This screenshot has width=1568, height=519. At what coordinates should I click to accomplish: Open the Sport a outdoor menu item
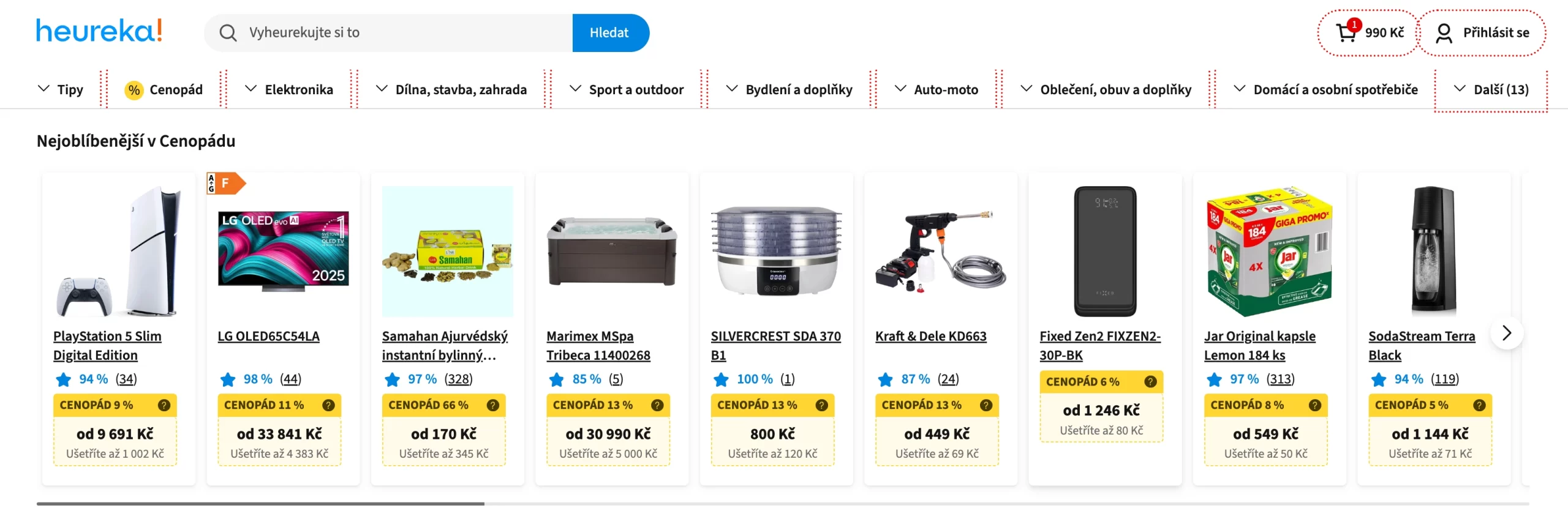point(636,89)
